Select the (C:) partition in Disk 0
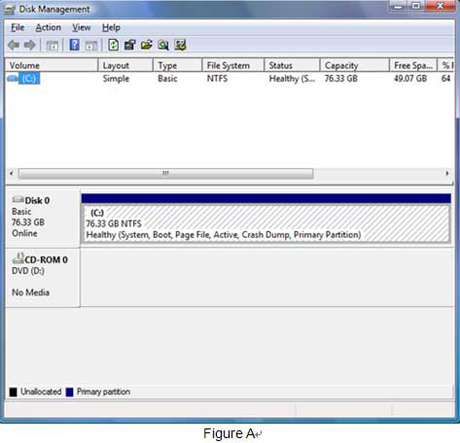Screen dimensions: 460x443 coord(266,223)
